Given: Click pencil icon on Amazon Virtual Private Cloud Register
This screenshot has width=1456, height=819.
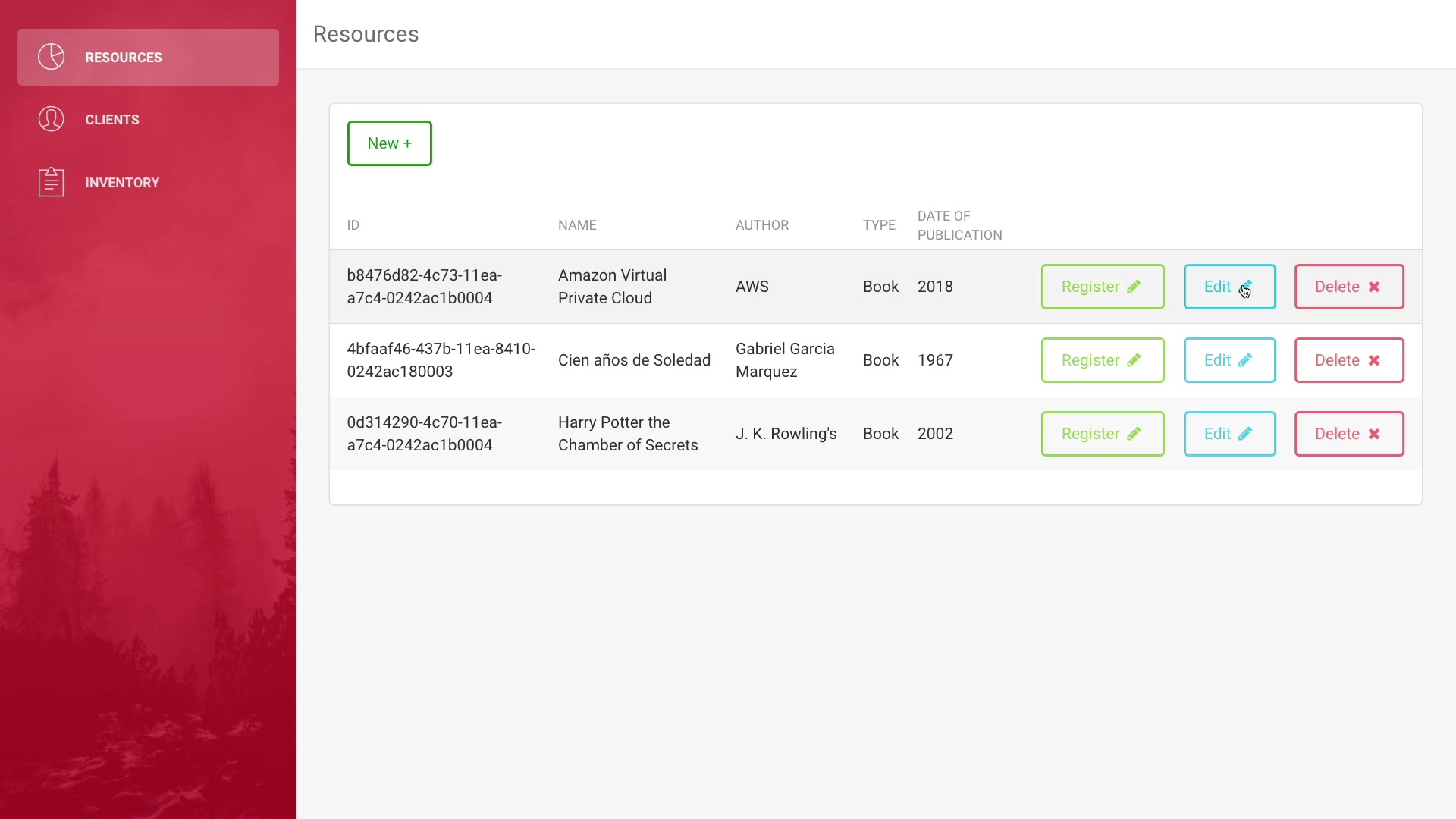Looking at the screenshot, I should [x=1134, y=287].
